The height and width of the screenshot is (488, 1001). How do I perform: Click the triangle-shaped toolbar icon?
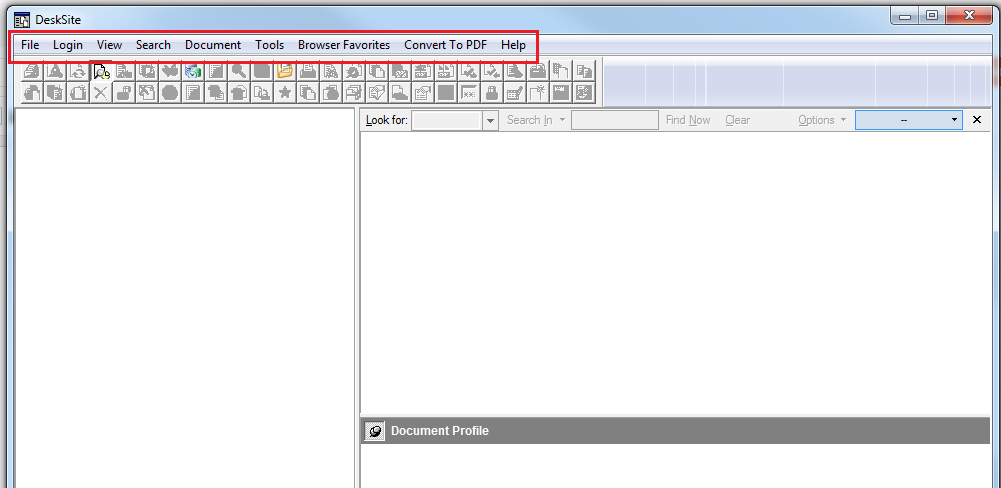tap(56, 71)
